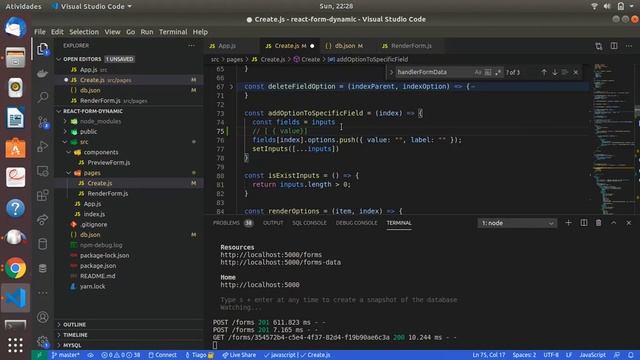
Task: Toggle Match Case in find widget
Action: pyautogui.click(x=478, y=72)
